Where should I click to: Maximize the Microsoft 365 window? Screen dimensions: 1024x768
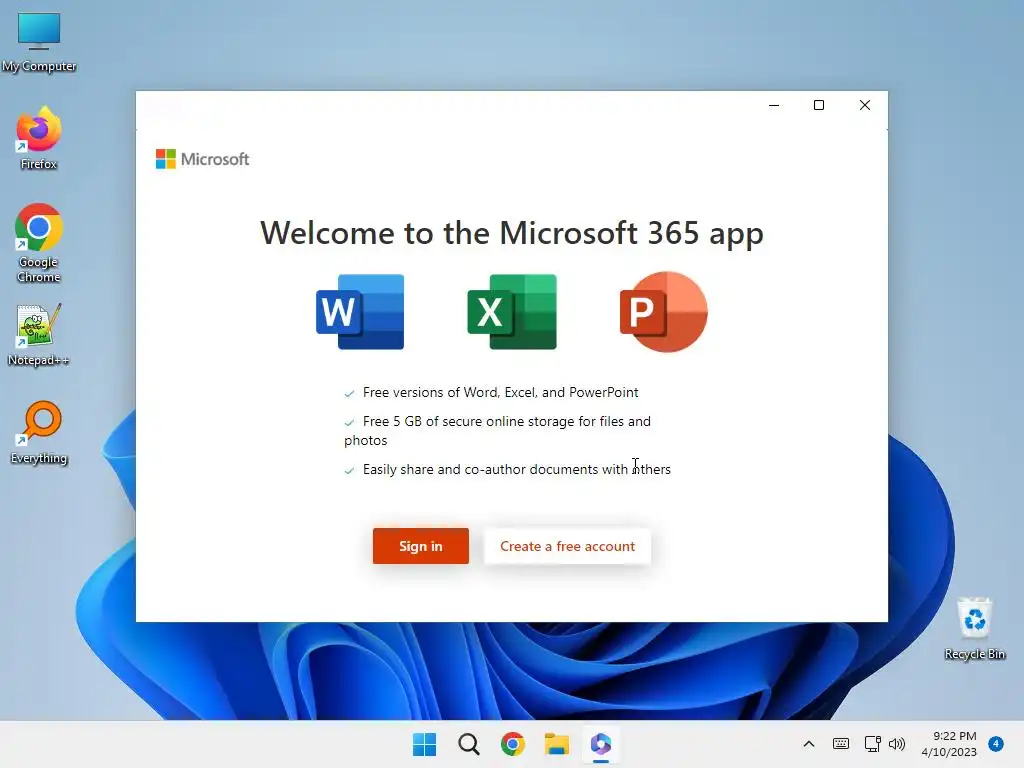(819, 105)
